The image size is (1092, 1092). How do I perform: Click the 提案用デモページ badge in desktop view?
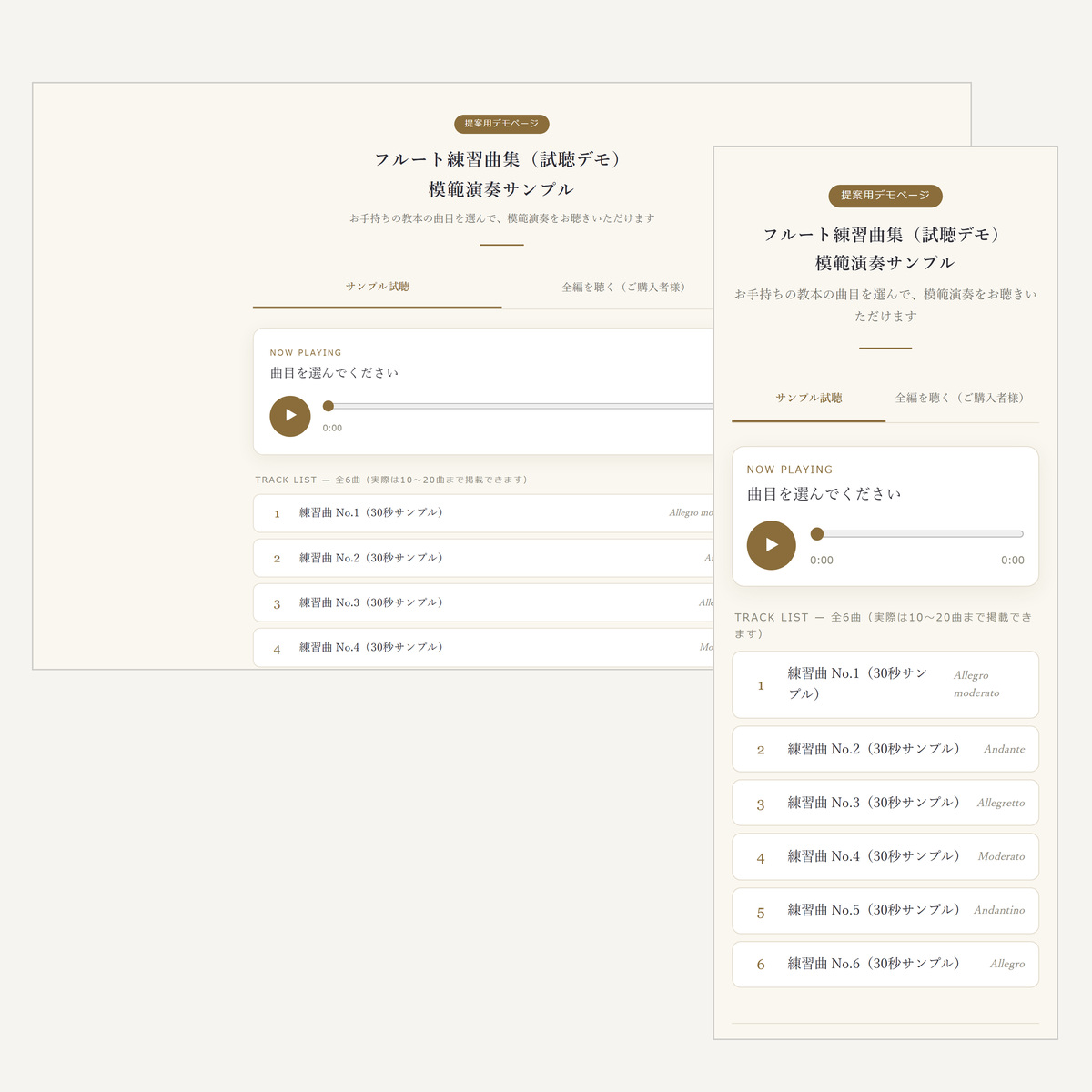coord(501,124)
